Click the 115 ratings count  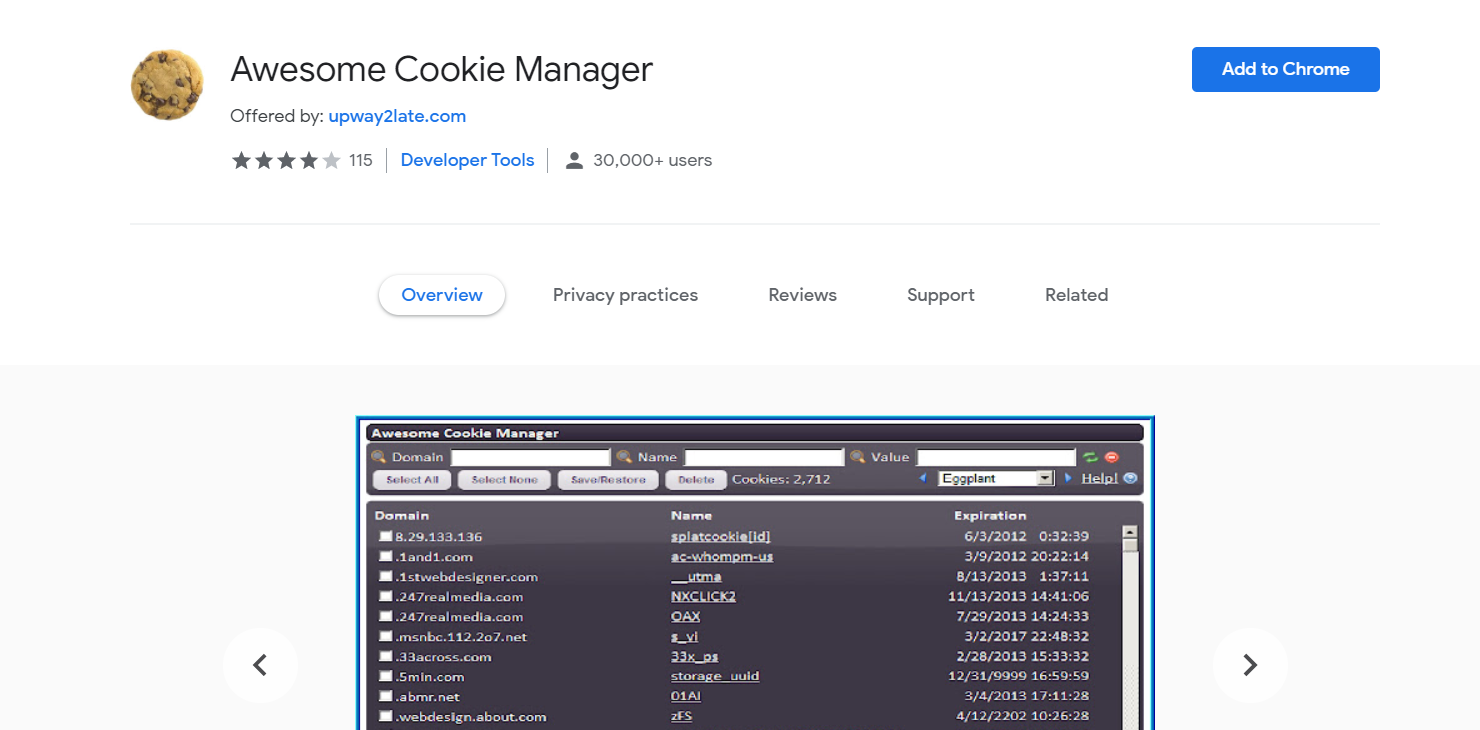click(361, 160)
